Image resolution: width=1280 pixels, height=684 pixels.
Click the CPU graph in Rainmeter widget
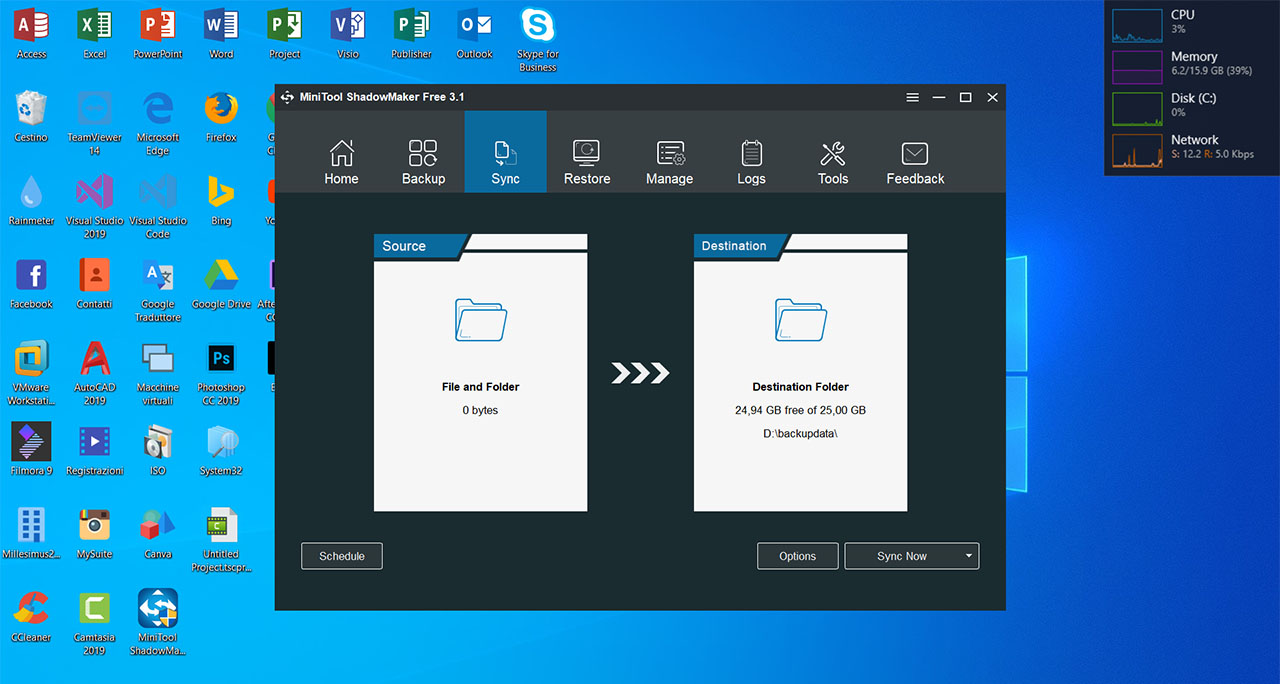[x=1138, y=25]
